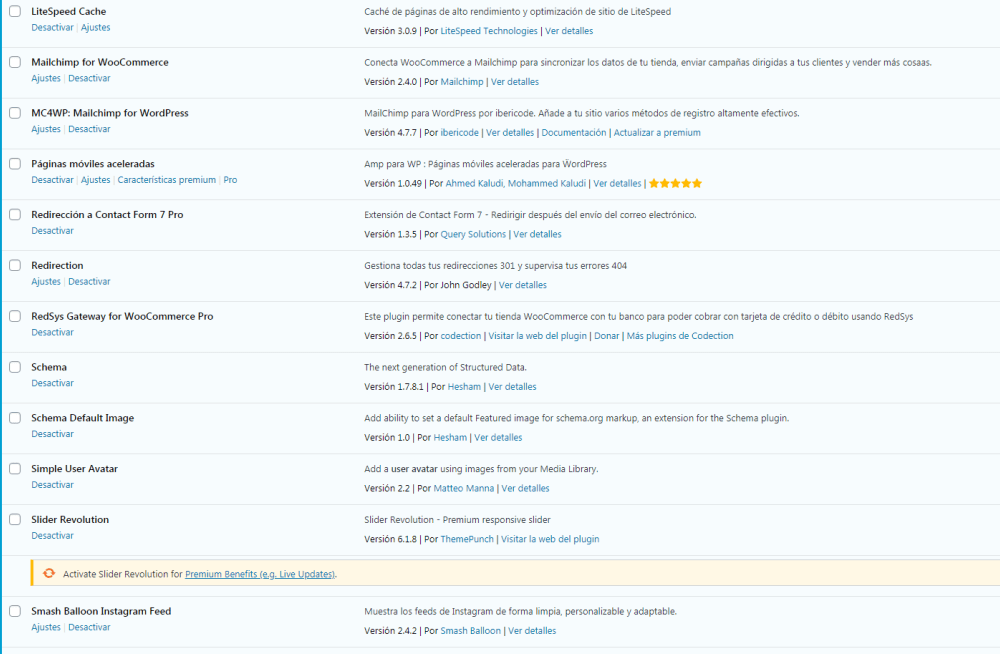Deactivate Smash Balloon Instagram Feed
1000x654 pixels.
89,627
